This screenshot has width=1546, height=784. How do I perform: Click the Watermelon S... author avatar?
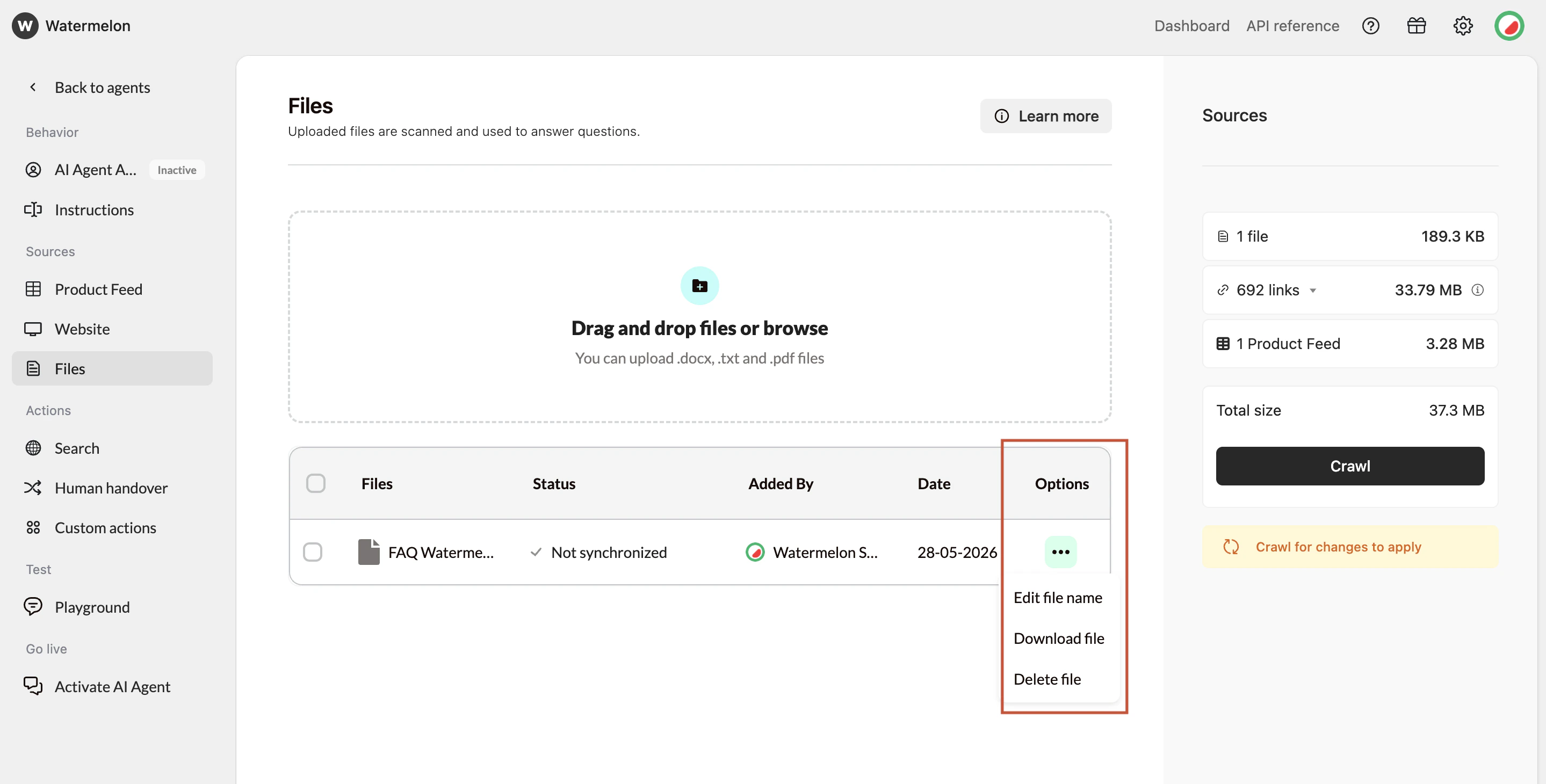(754, 552)
